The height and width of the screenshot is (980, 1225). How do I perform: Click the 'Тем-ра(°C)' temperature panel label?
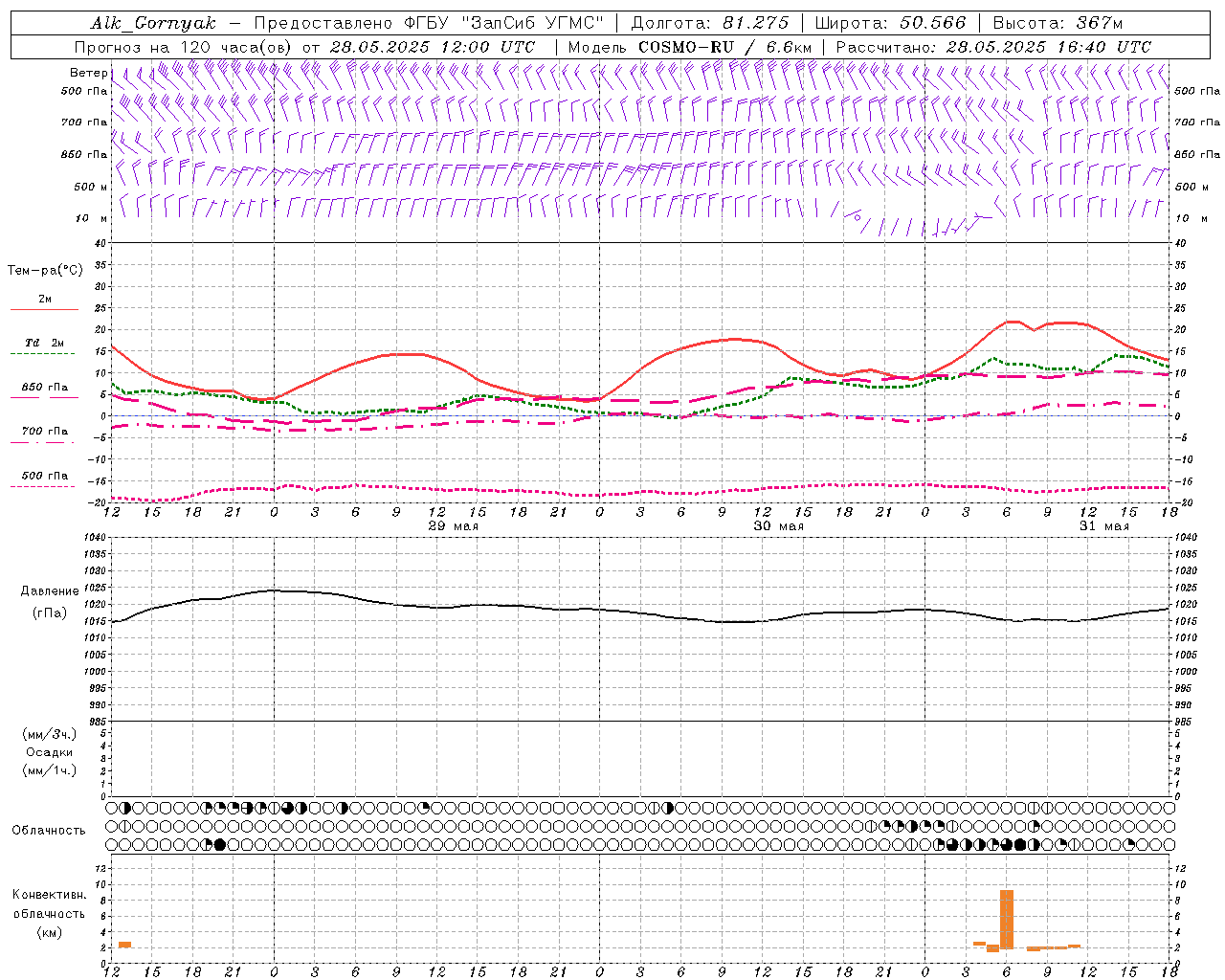point(45,271)
